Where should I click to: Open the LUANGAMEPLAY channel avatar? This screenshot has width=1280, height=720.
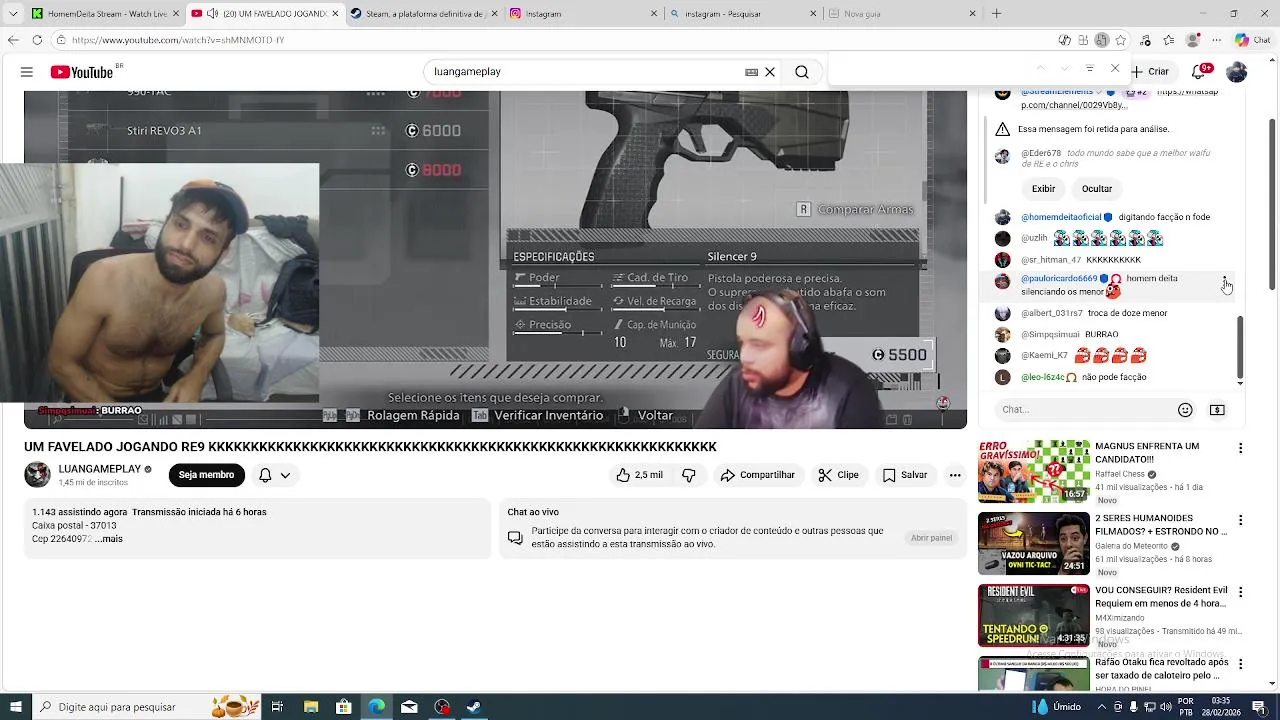37,474
